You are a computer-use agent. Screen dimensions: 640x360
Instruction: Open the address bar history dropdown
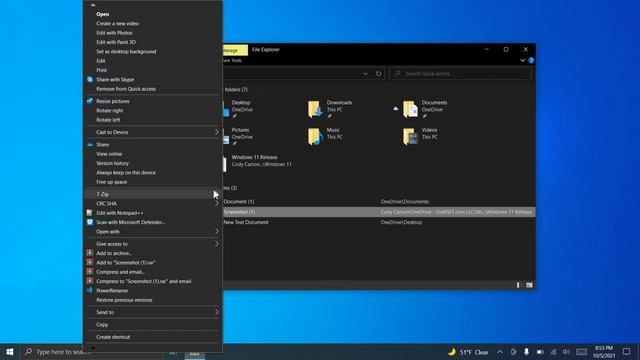(365, 73)
